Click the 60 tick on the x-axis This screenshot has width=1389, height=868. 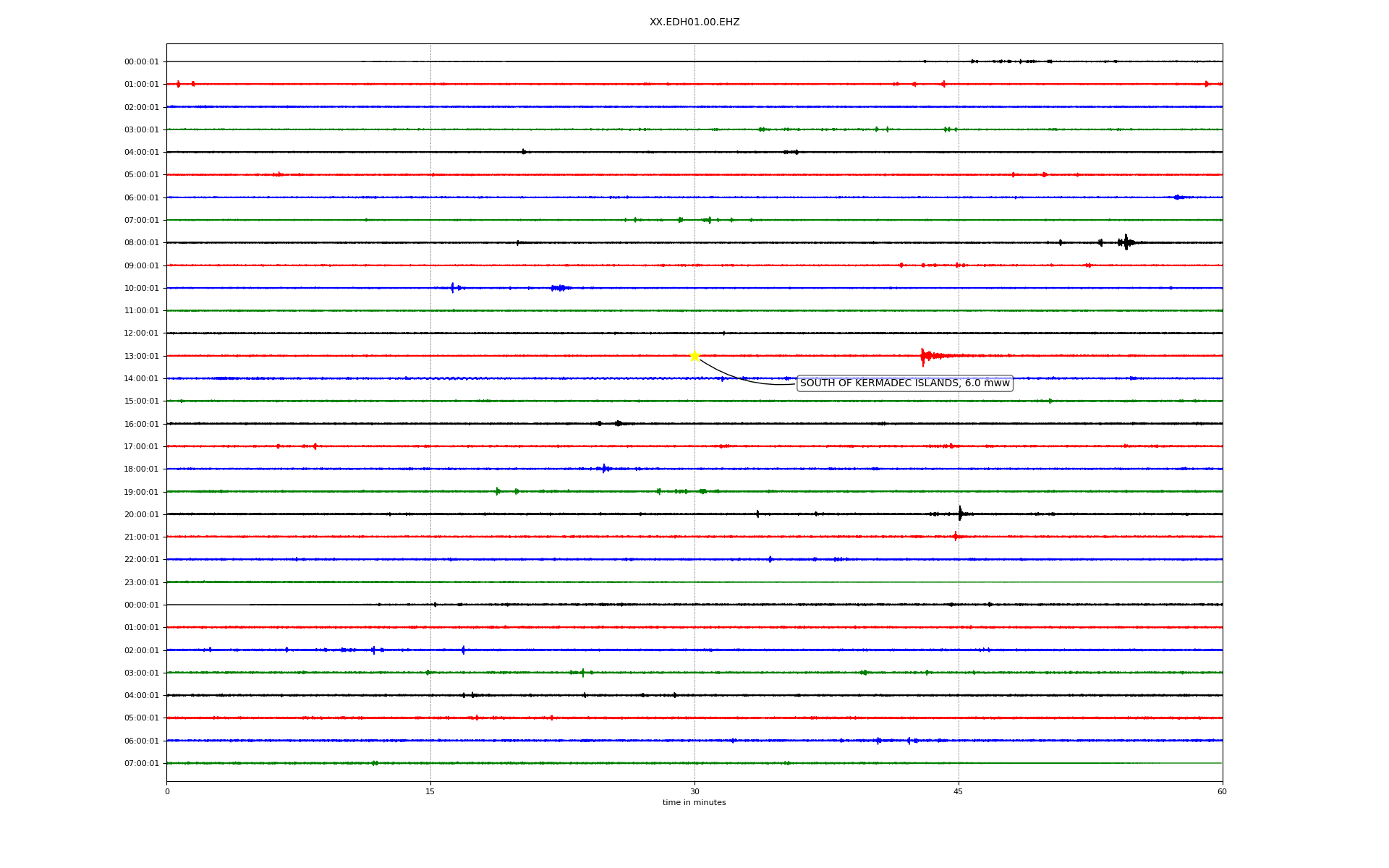point(1222,791)
